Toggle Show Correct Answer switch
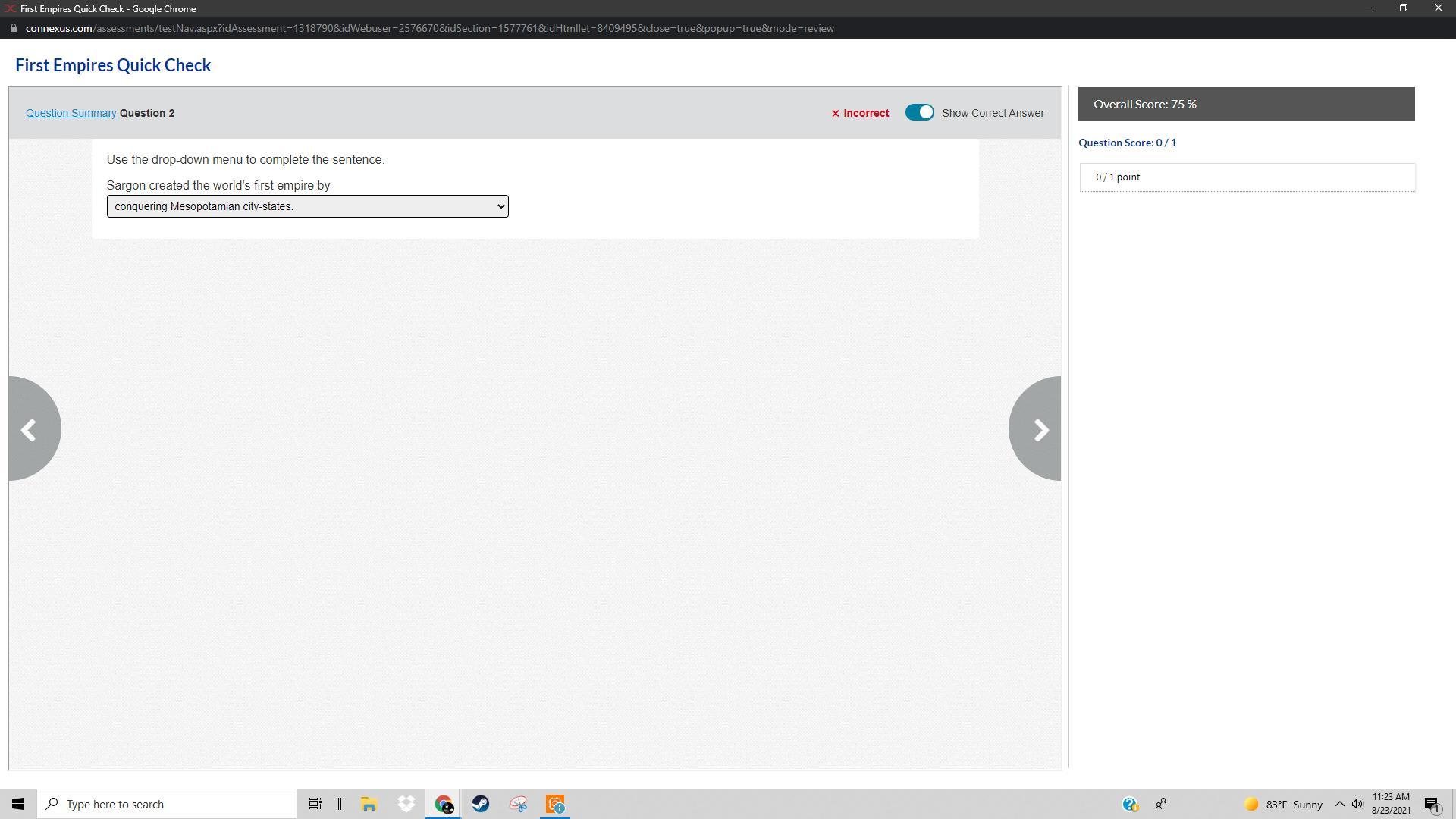1456x819 pixels. click(919, 113)
